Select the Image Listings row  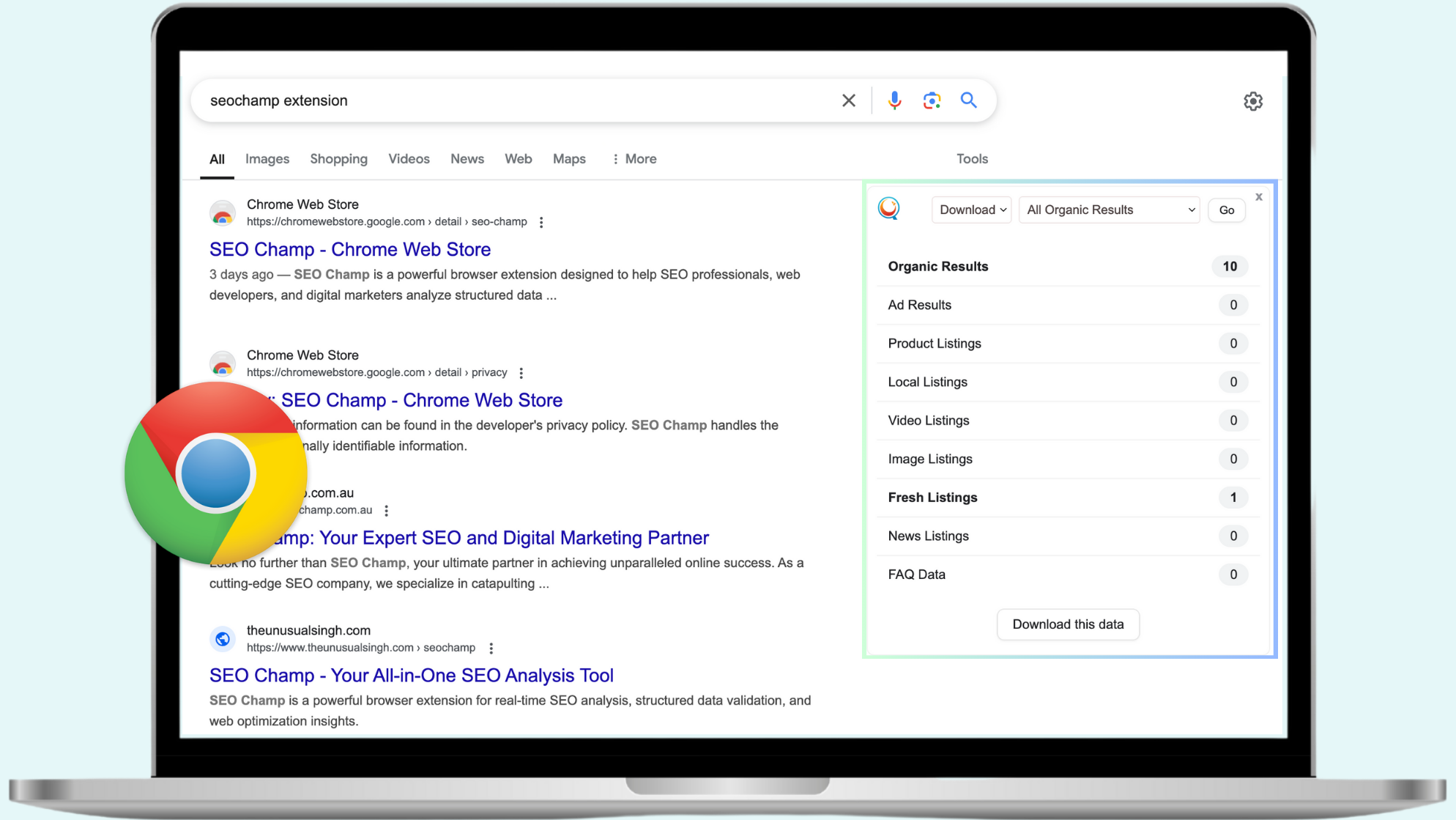pyautogui.click(x=1068, y=459)
